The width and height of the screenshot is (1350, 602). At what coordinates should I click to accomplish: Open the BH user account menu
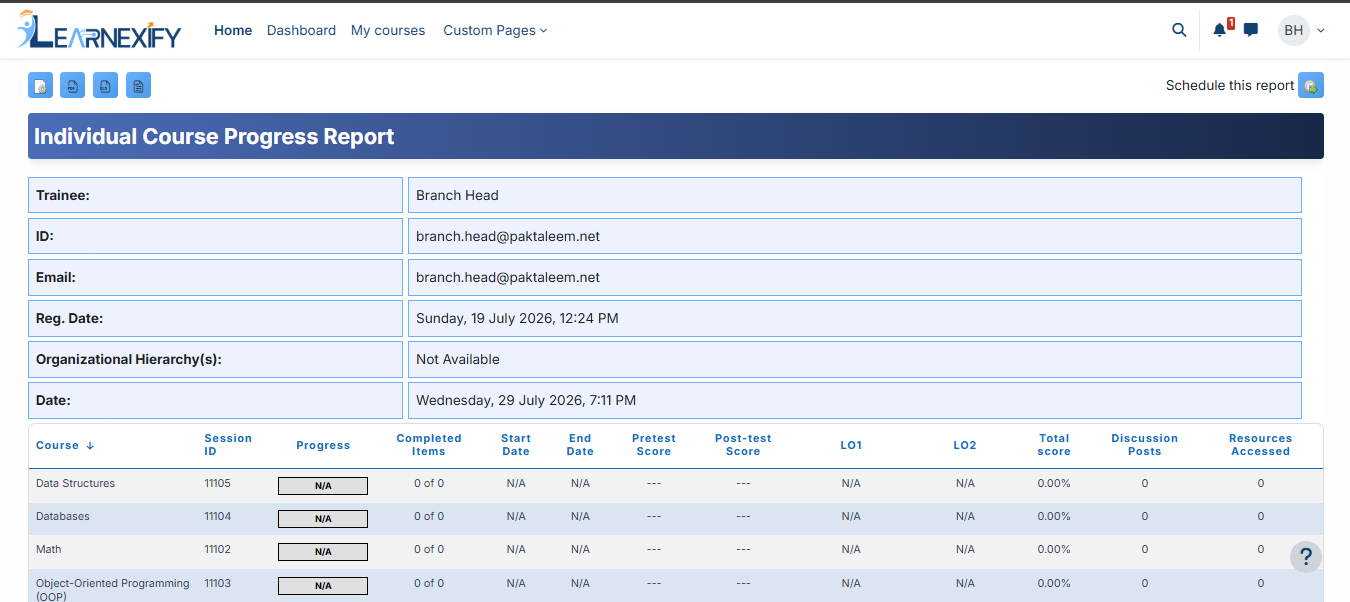1301,30
